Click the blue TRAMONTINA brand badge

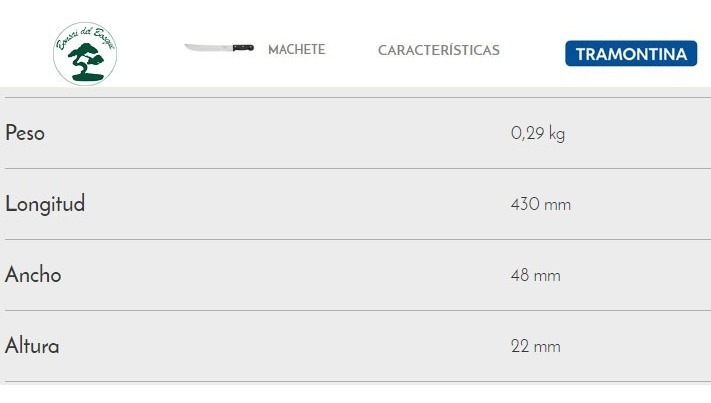click(x=630, y=54)
